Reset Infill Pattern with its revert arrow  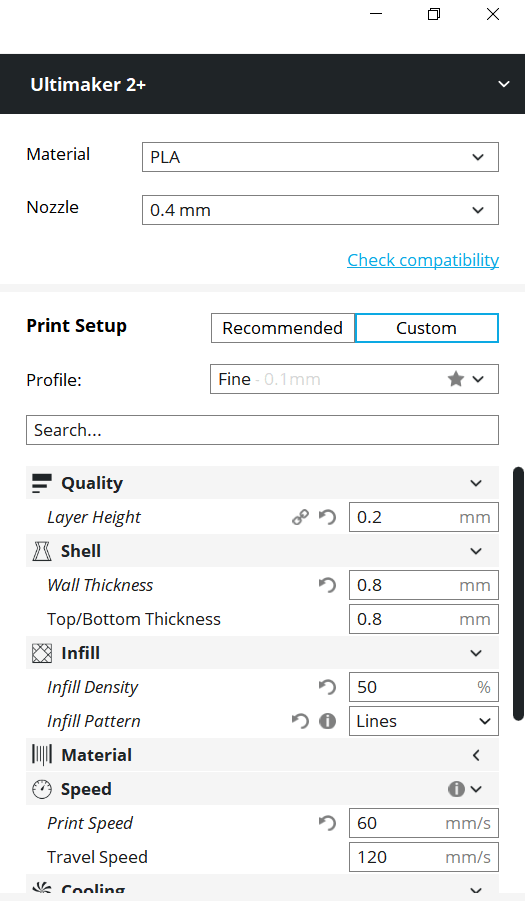pos(300,721)
